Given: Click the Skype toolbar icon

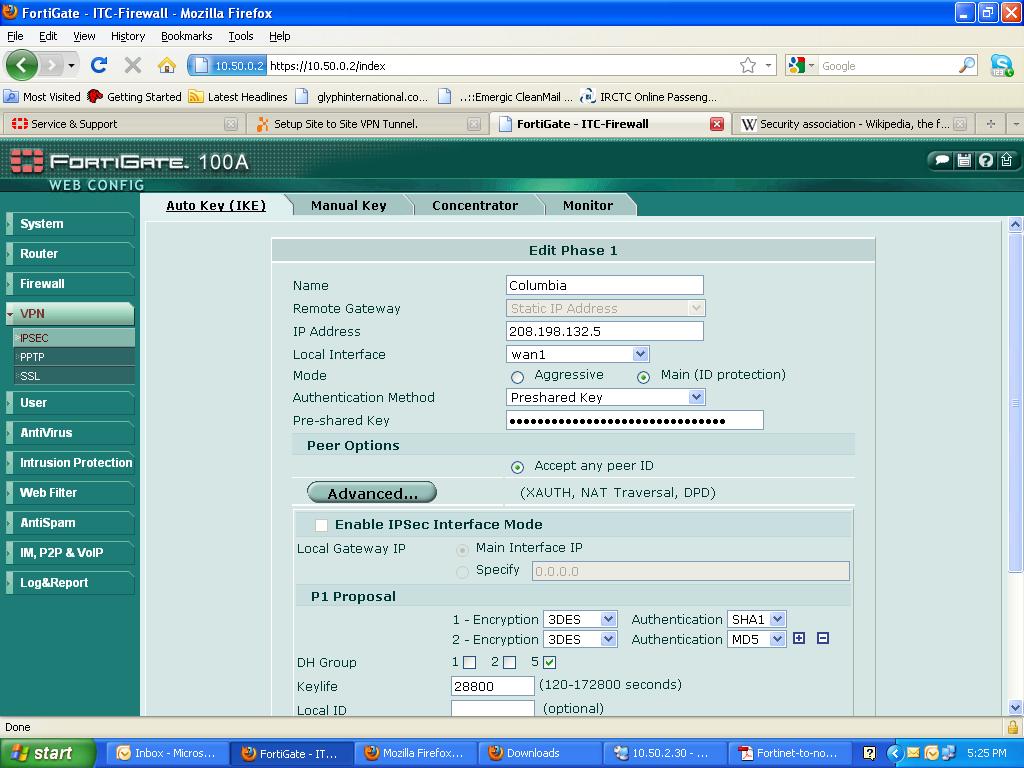Looking at the screenshot, I should click(1001, 65).
